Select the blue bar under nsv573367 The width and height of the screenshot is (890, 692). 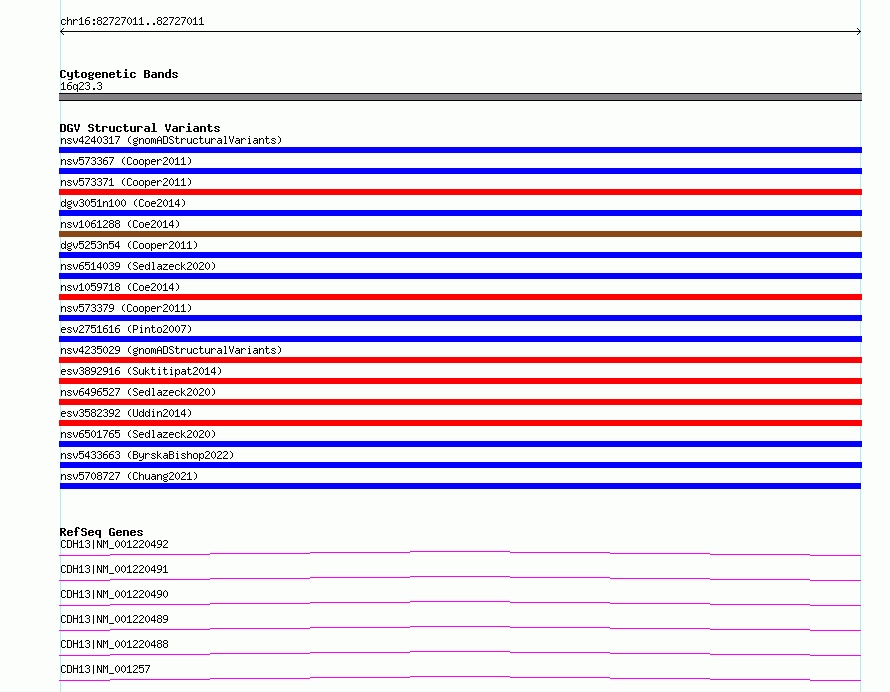460,171
